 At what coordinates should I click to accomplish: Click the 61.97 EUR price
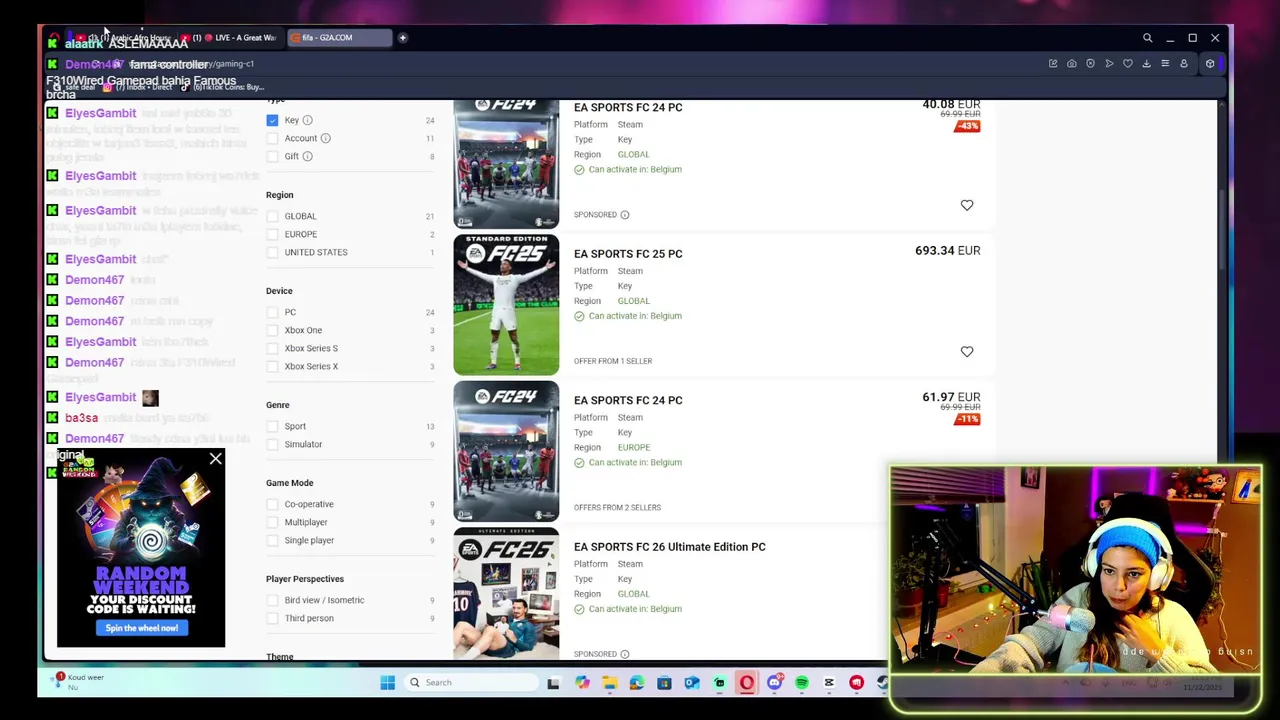tap(951, 397)
